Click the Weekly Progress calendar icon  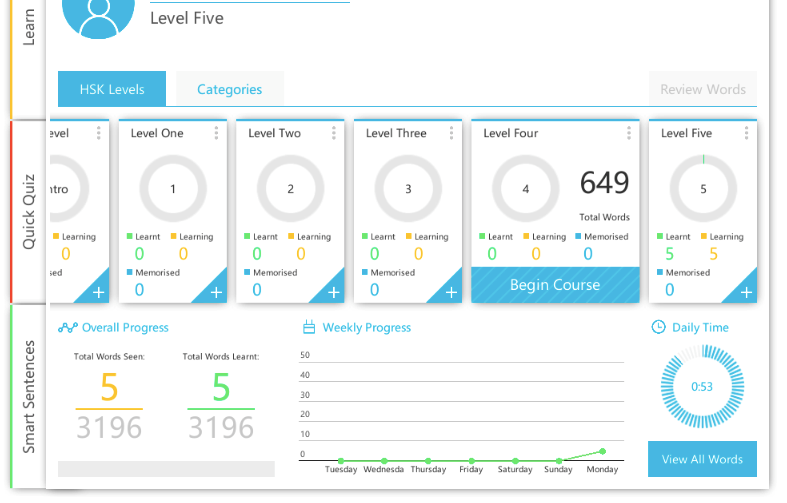pos(309,327)
